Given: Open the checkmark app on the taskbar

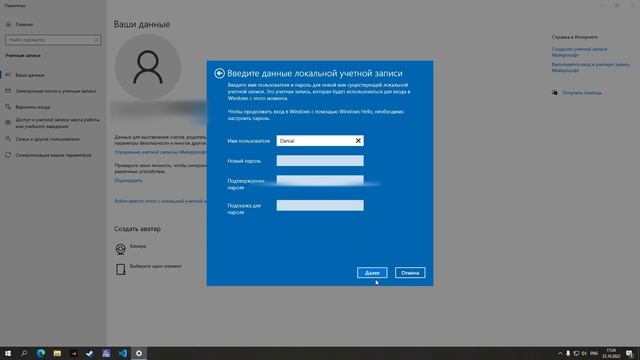Looking at the screenshot, I should coord(90,353).
